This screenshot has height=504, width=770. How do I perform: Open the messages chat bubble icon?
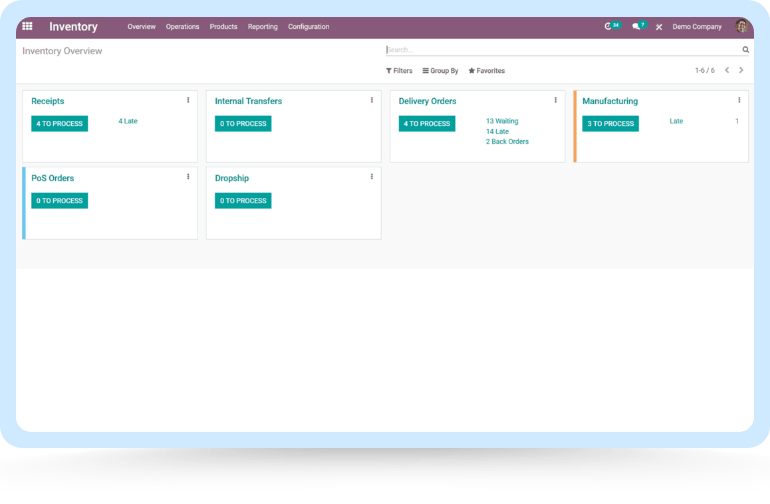click(x=636, y=27)
